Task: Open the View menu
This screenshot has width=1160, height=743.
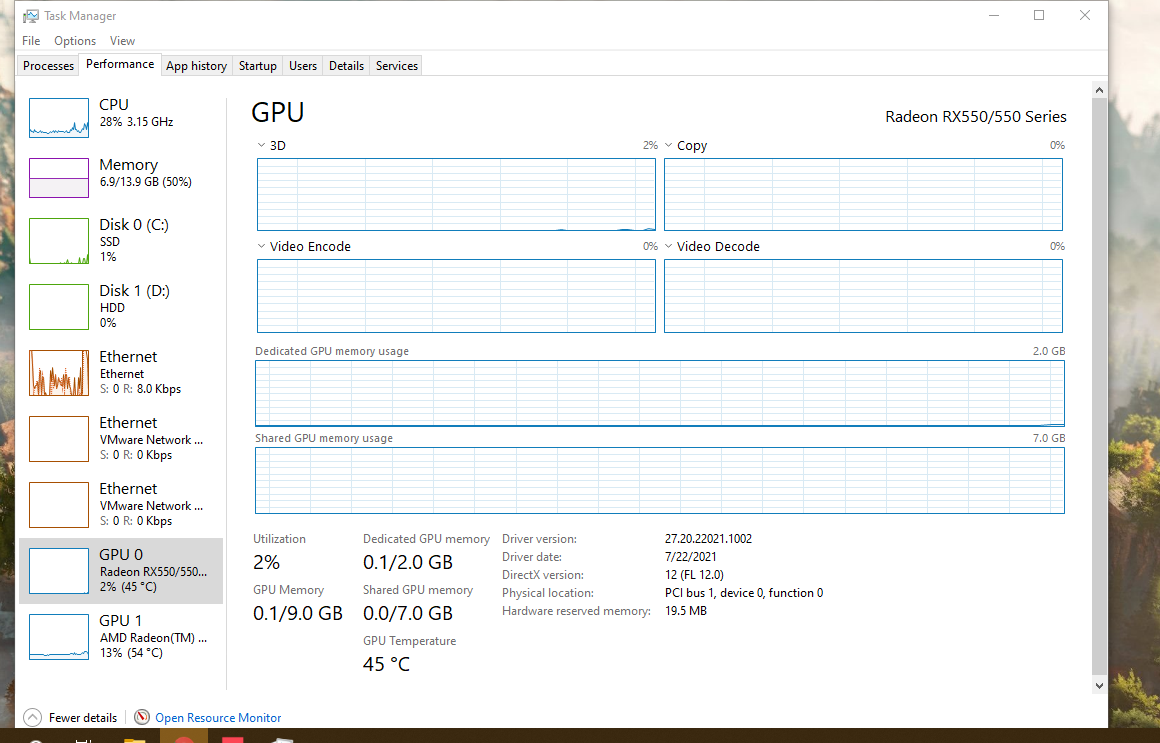Action: [122, 41]
